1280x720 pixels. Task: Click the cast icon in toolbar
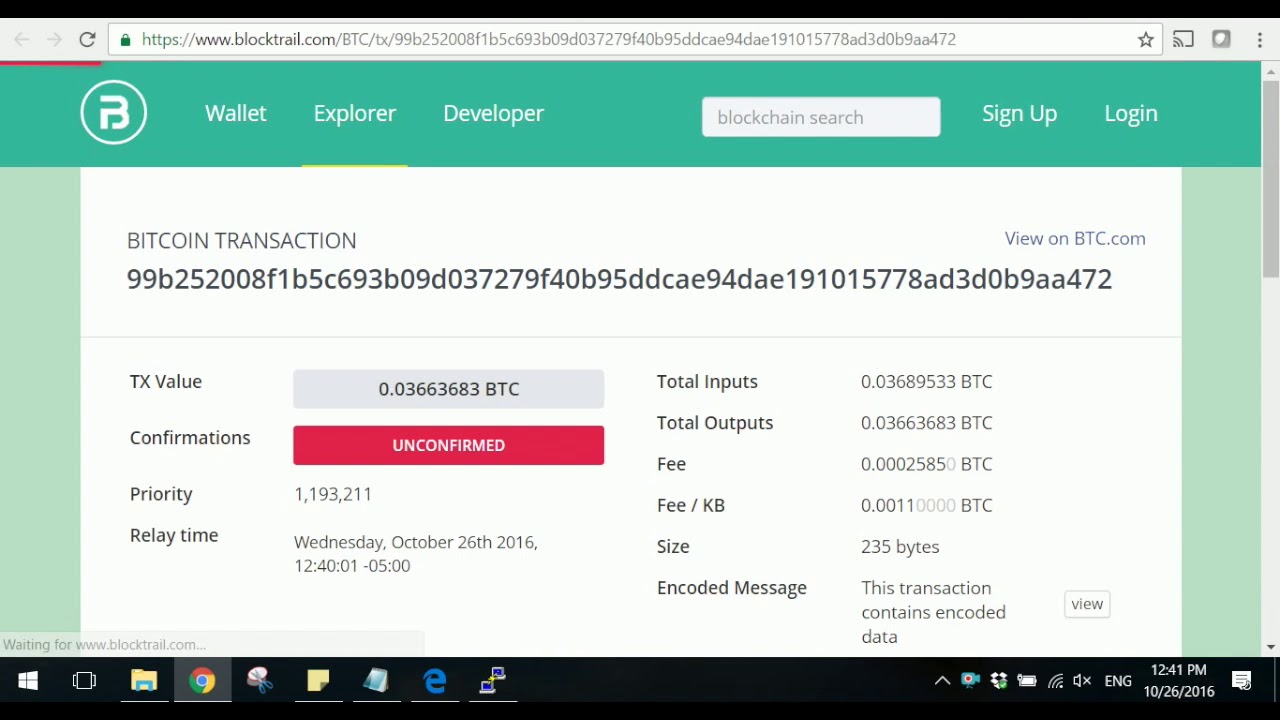[1183, 39]
